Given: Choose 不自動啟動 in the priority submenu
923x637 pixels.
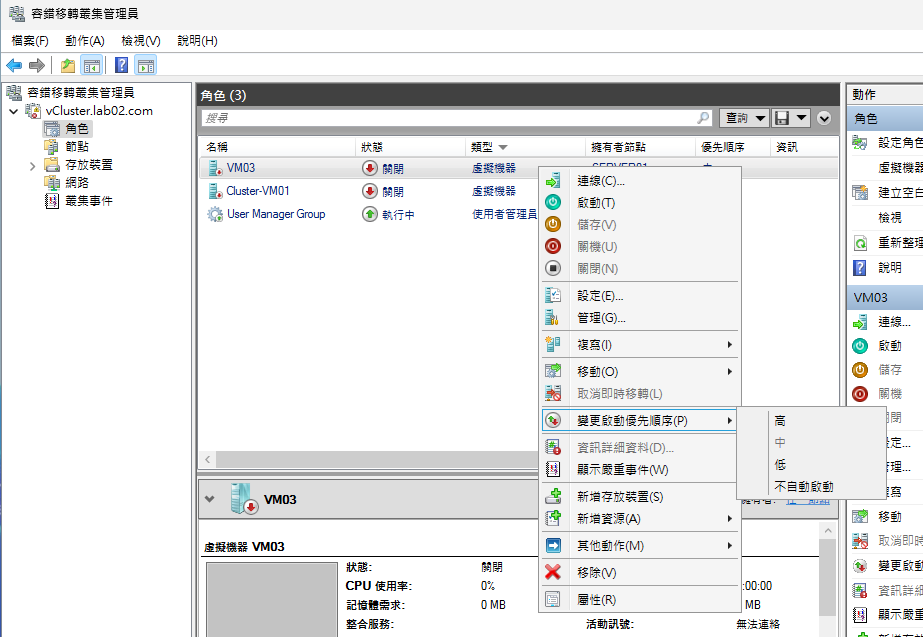Looking at the screenshot, I should pyautogui.click(x=803, y=487).
